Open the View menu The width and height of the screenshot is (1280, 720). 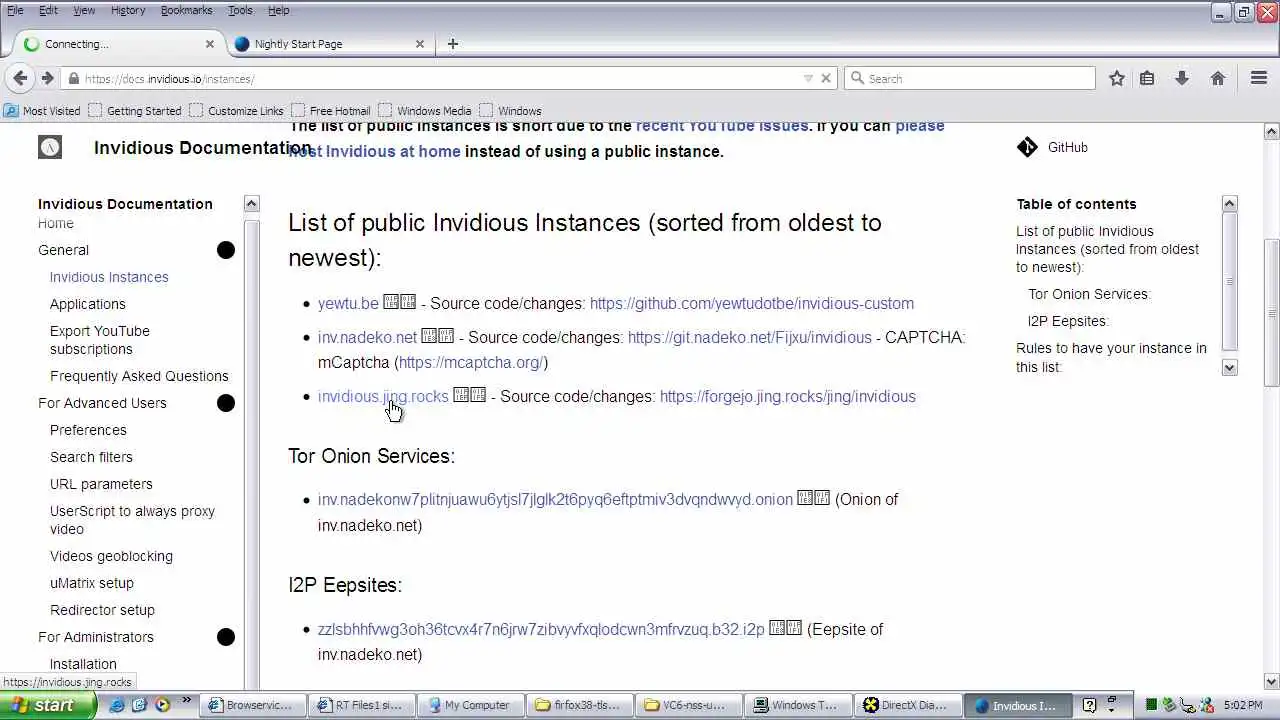[84, 10]
